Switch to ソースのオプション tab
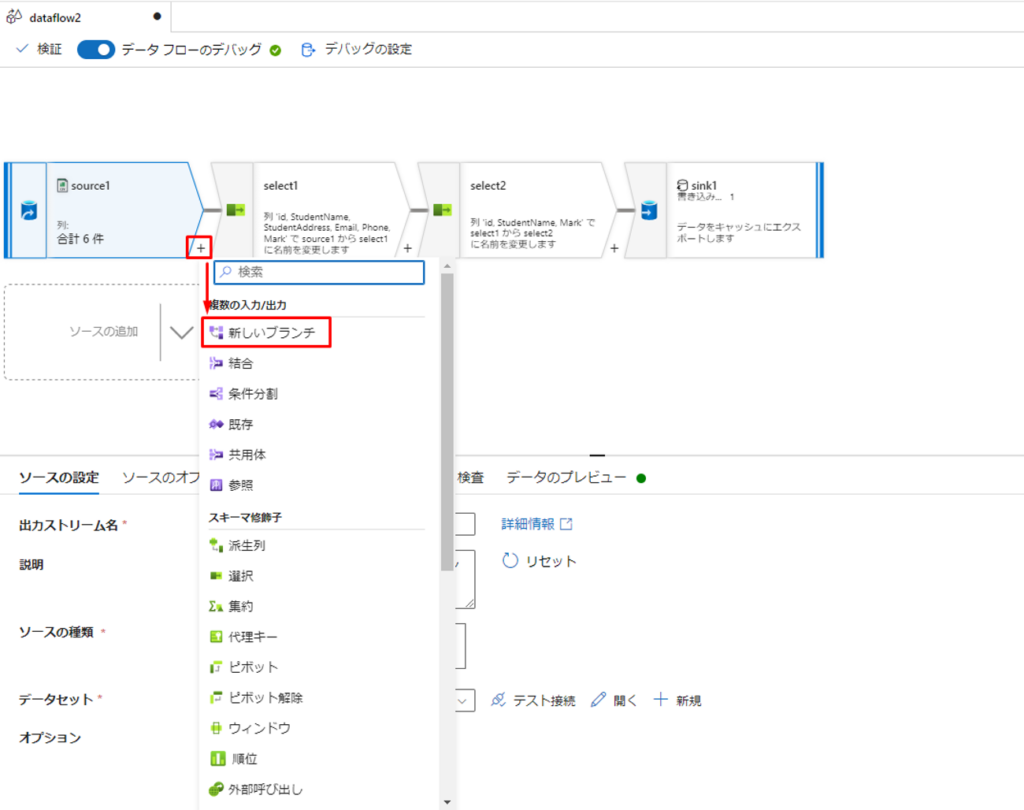The height and width of the screenshot is (810, 1024). [x=161, y=478]
